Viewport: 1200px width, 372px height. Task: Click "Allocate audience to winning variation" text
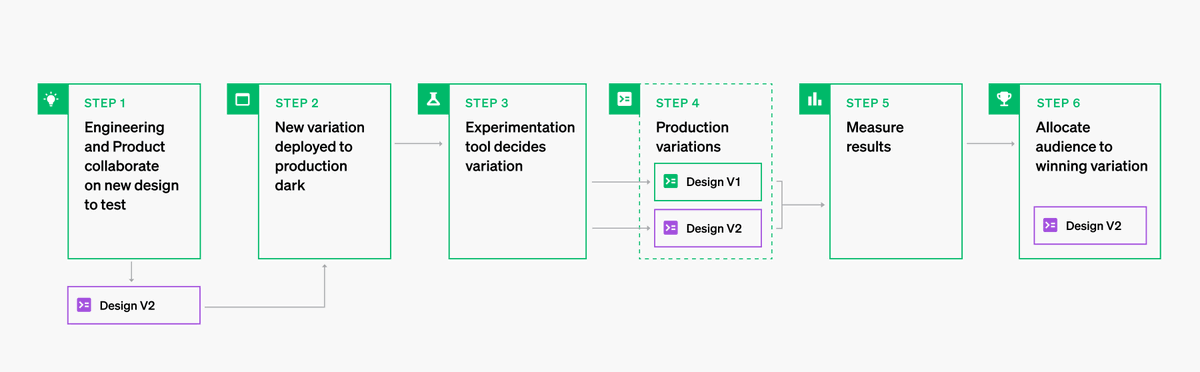[x=1092, y=147]
